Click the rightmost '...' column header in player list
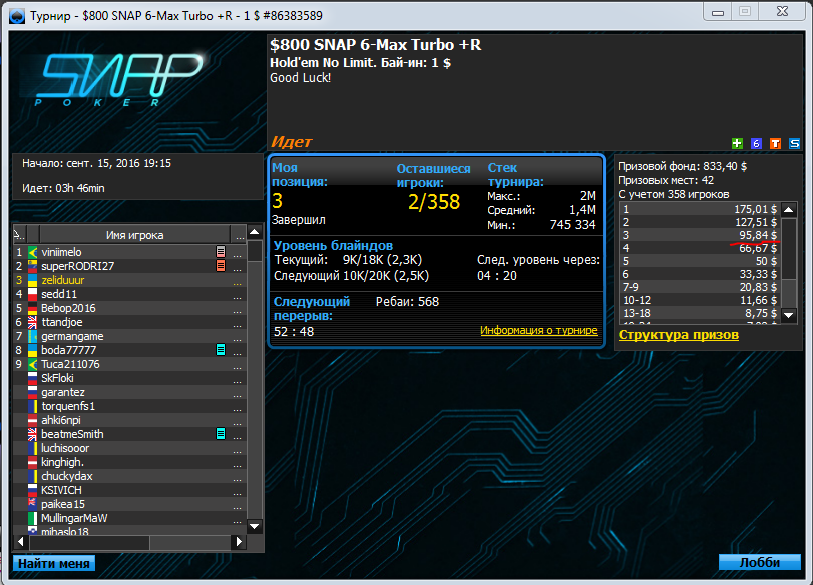This screenshot has width=813, height=585. (x=239, y=235)
